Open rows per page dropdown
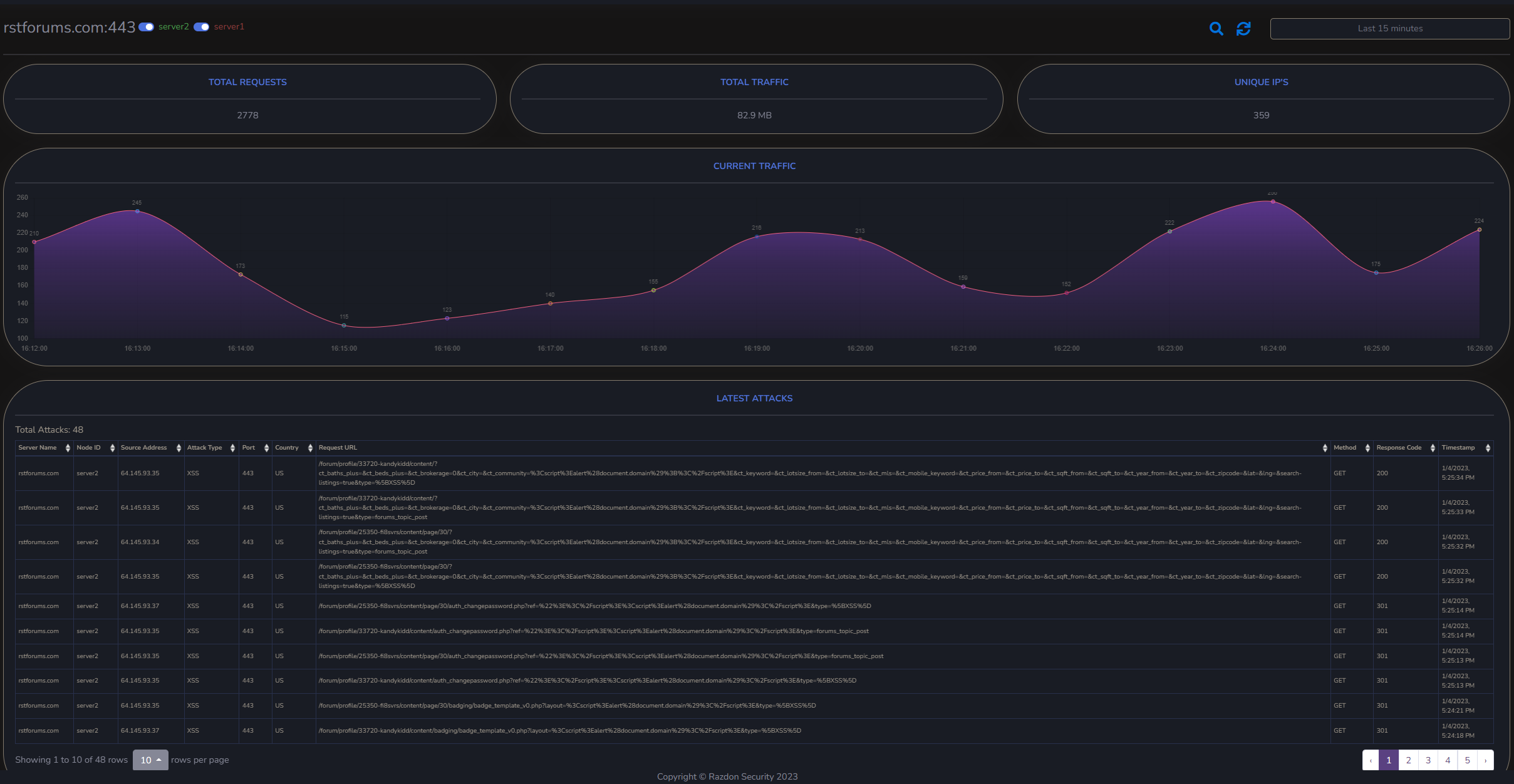Screen dimensions: 1514x784 coord(150,760)
